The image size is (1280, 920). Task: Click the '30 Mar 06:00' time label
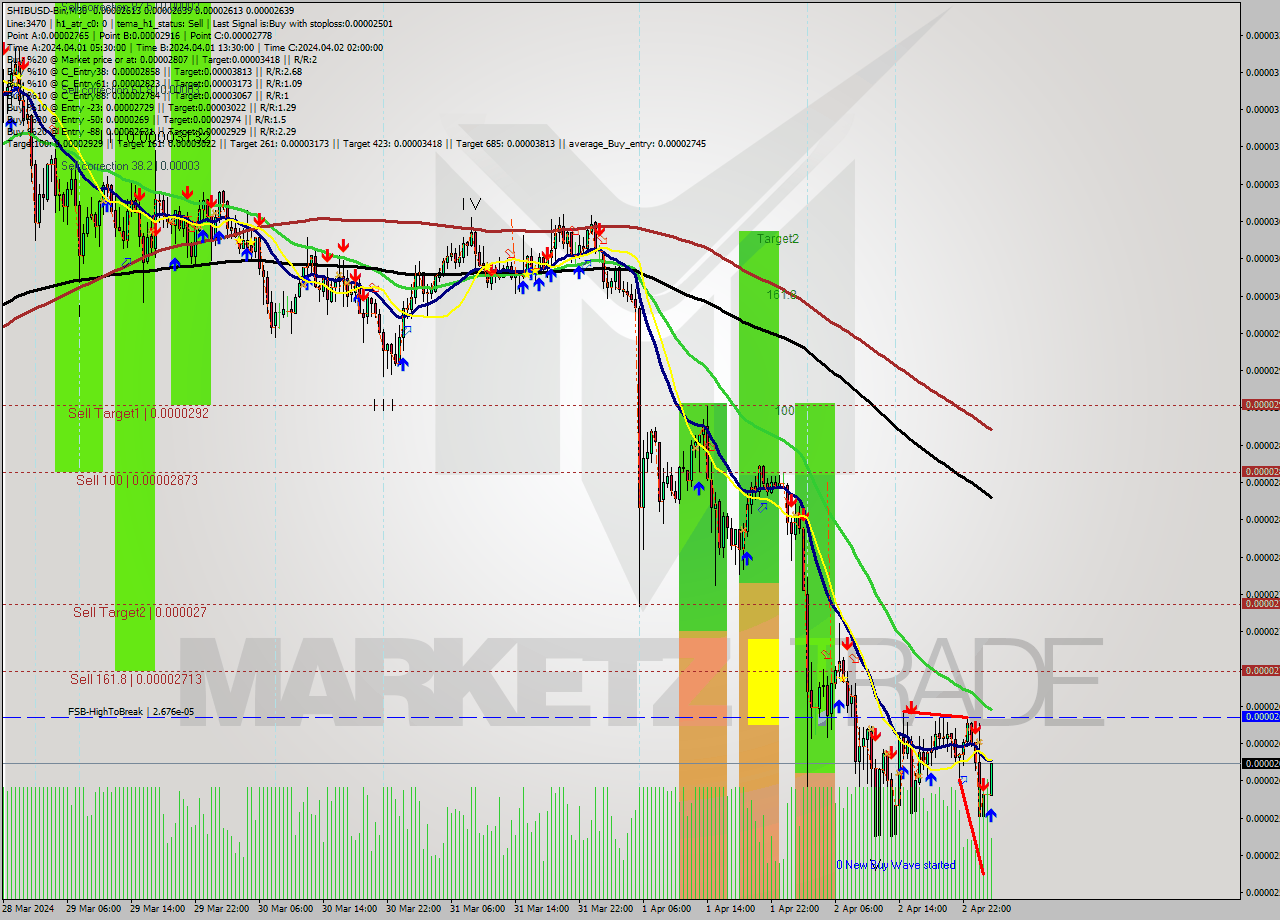tap(285, 909)
